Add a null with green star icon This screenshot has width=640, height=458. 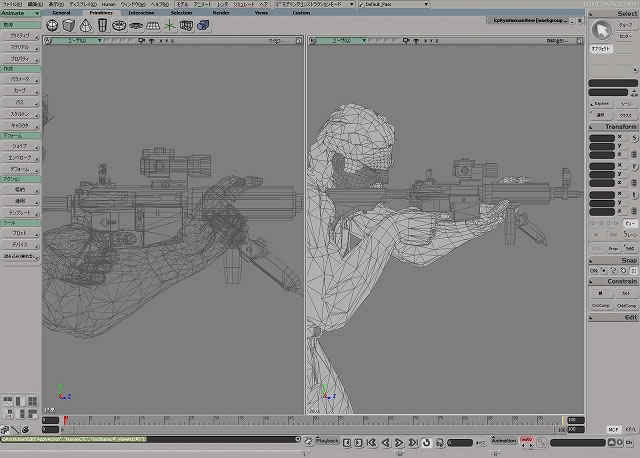(x=171, y=24)
